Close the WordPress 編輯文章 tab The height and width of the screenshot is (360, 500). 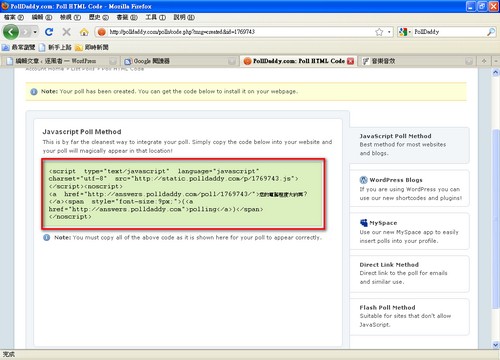pyautogui.click(x=113, y=61)
